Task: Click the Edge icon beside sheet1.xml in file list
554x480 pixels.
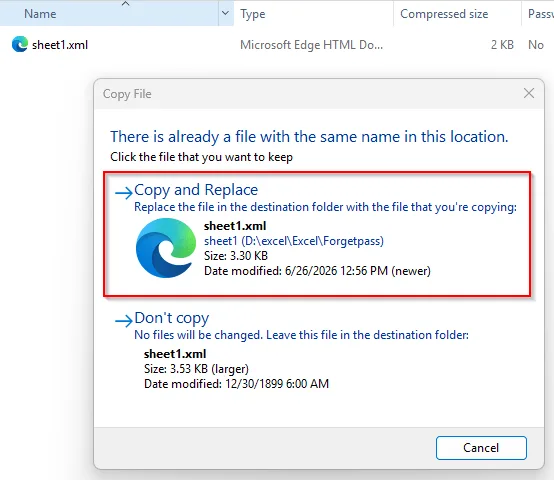Action: (x=20, y=45)
